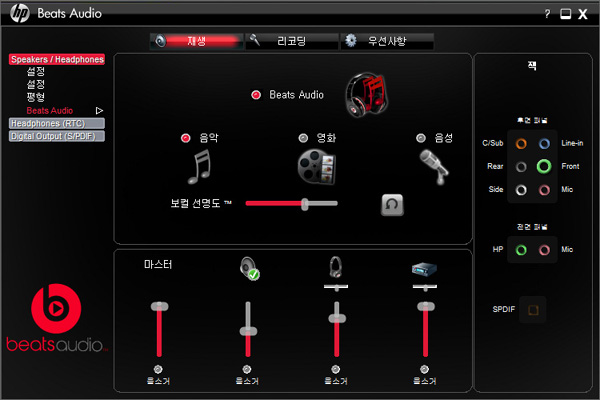The width and height of the screenshot is (600, 400).
Task: Open the 재생 playback tab
Action: (x=197, y=41)
